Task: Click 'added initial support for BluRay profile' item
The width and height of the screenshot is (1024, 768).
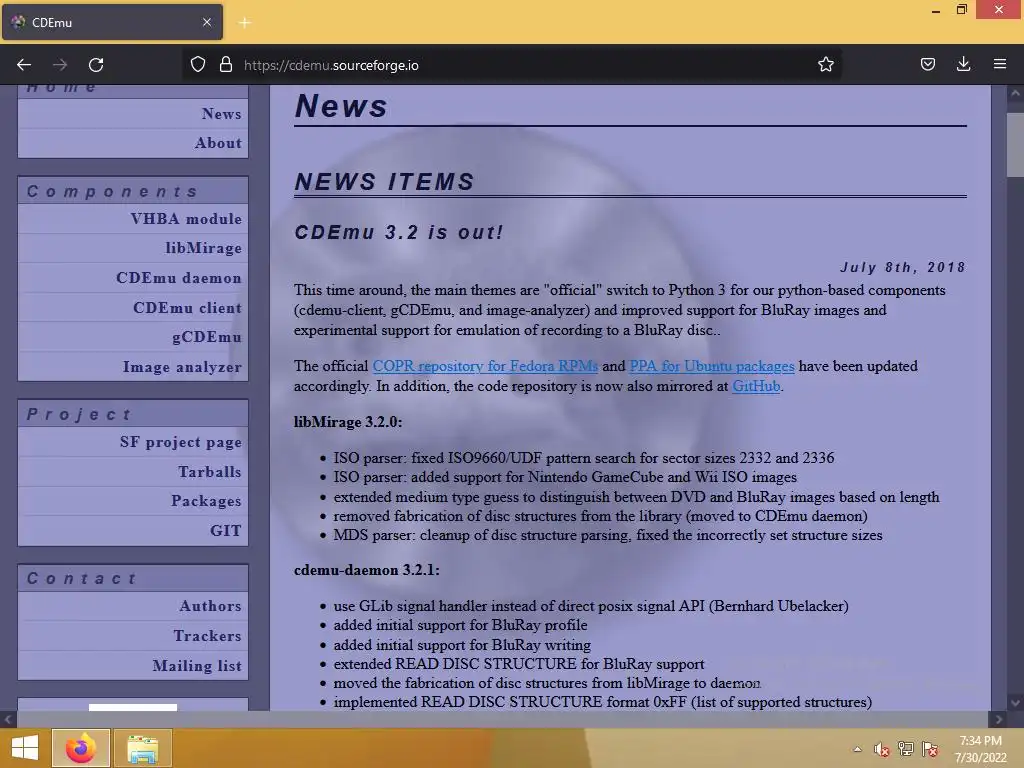Action: tap(460, 626)
